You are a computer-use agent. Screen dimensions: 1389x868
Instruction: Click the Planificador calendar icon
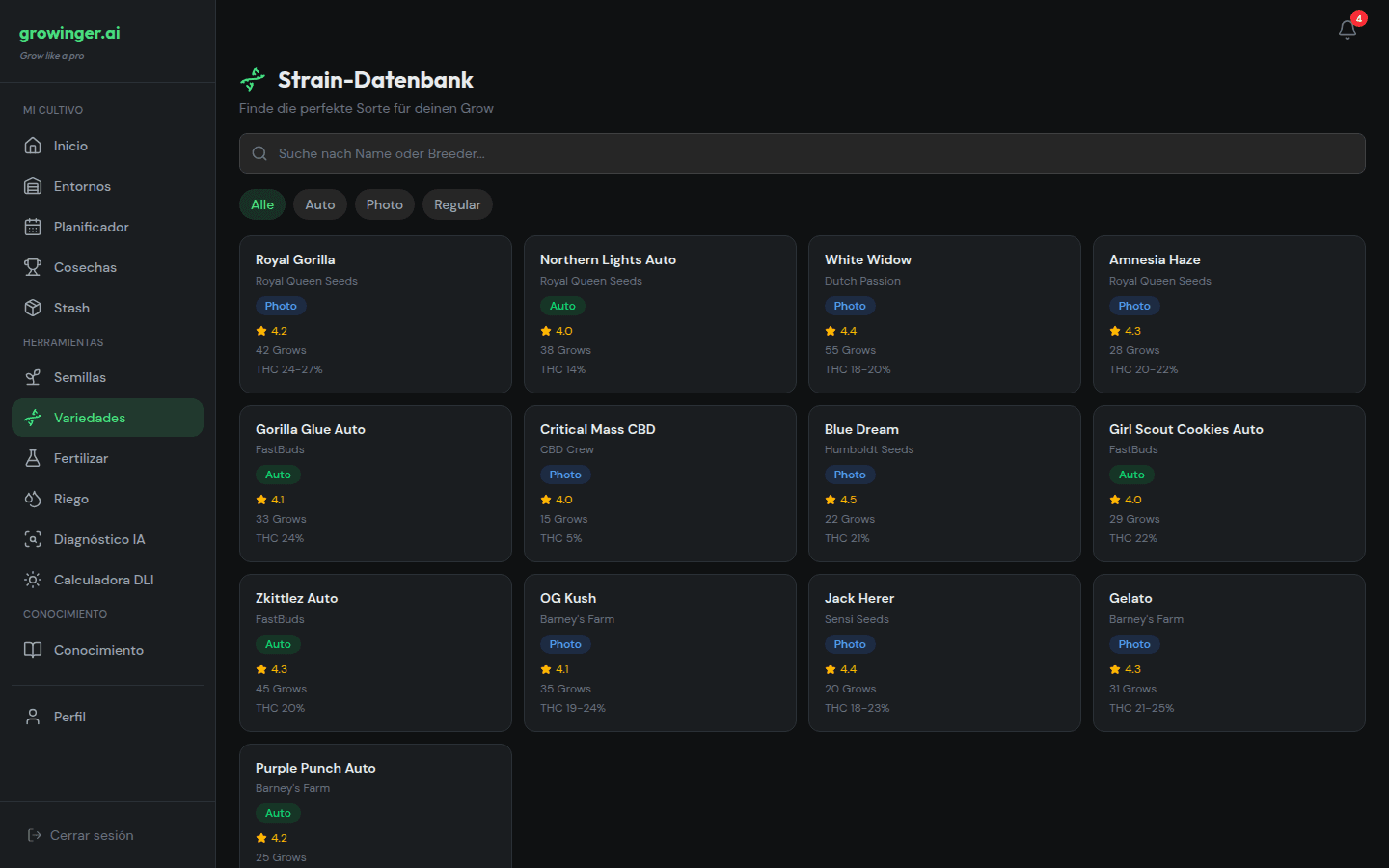[33, 227]
